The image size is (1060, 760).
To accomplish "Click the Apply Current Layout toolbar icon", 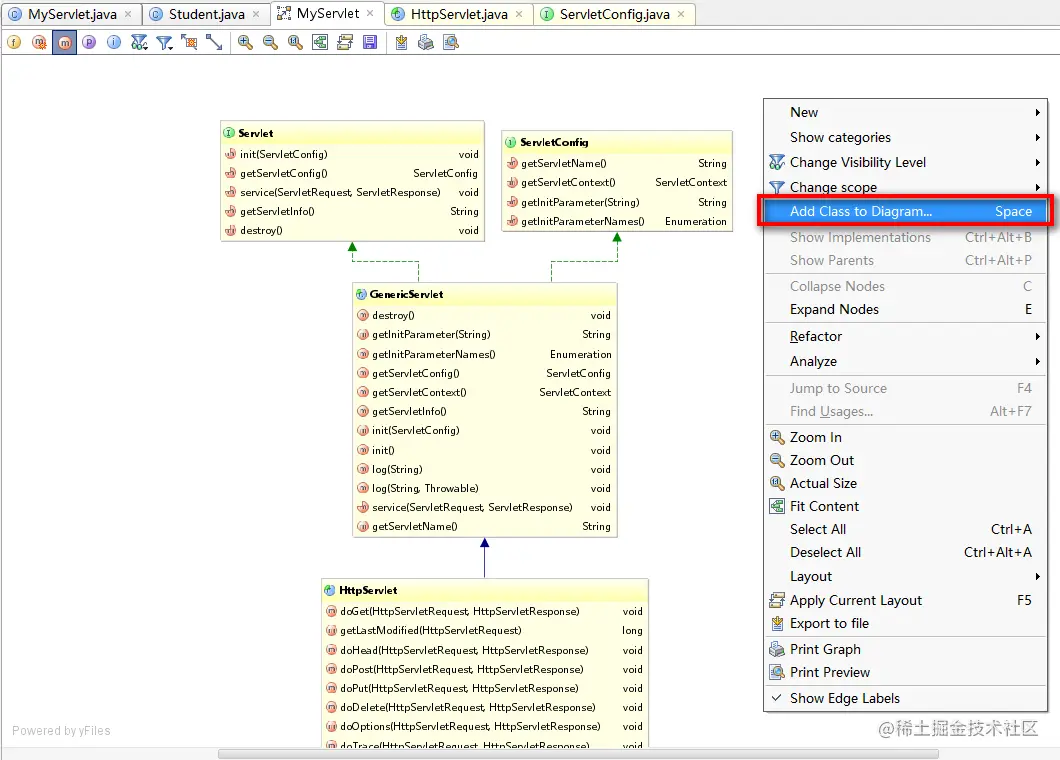I will (345, 43).
